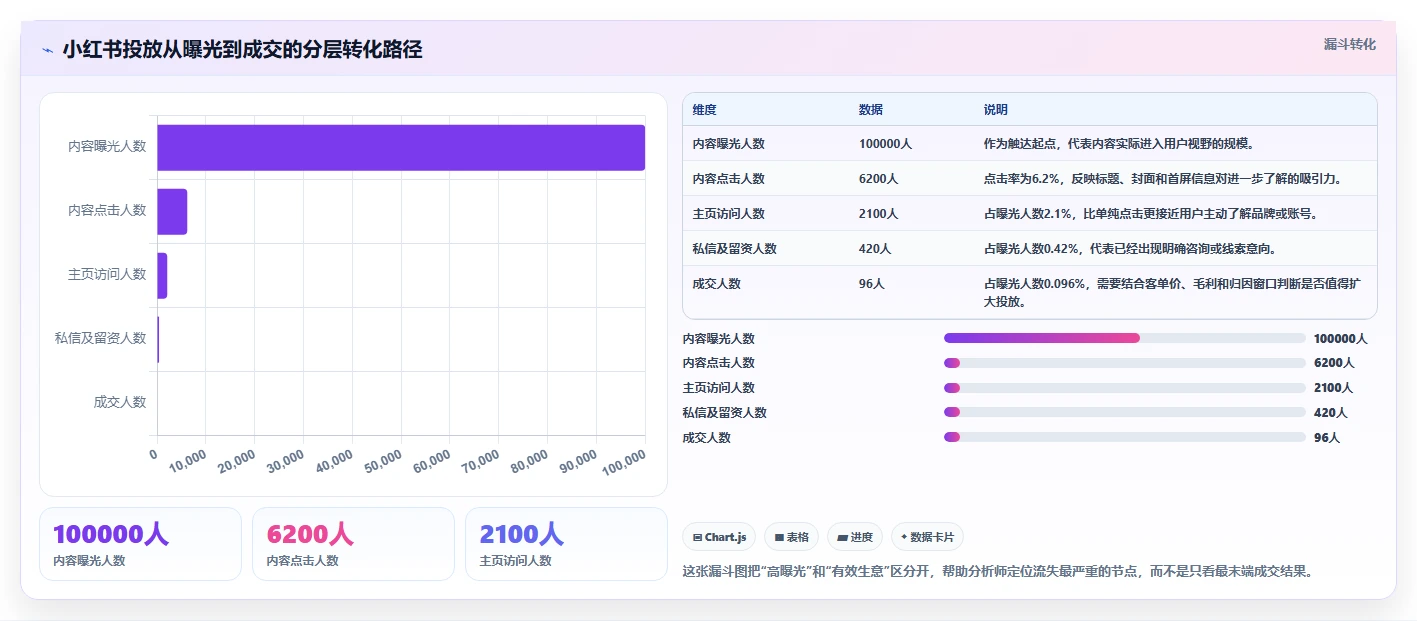Image resolution: width=1417 pixels, height=621 pixels.
Task: Click the 漏斗转化 label in the header
Action: [1349, 44]
